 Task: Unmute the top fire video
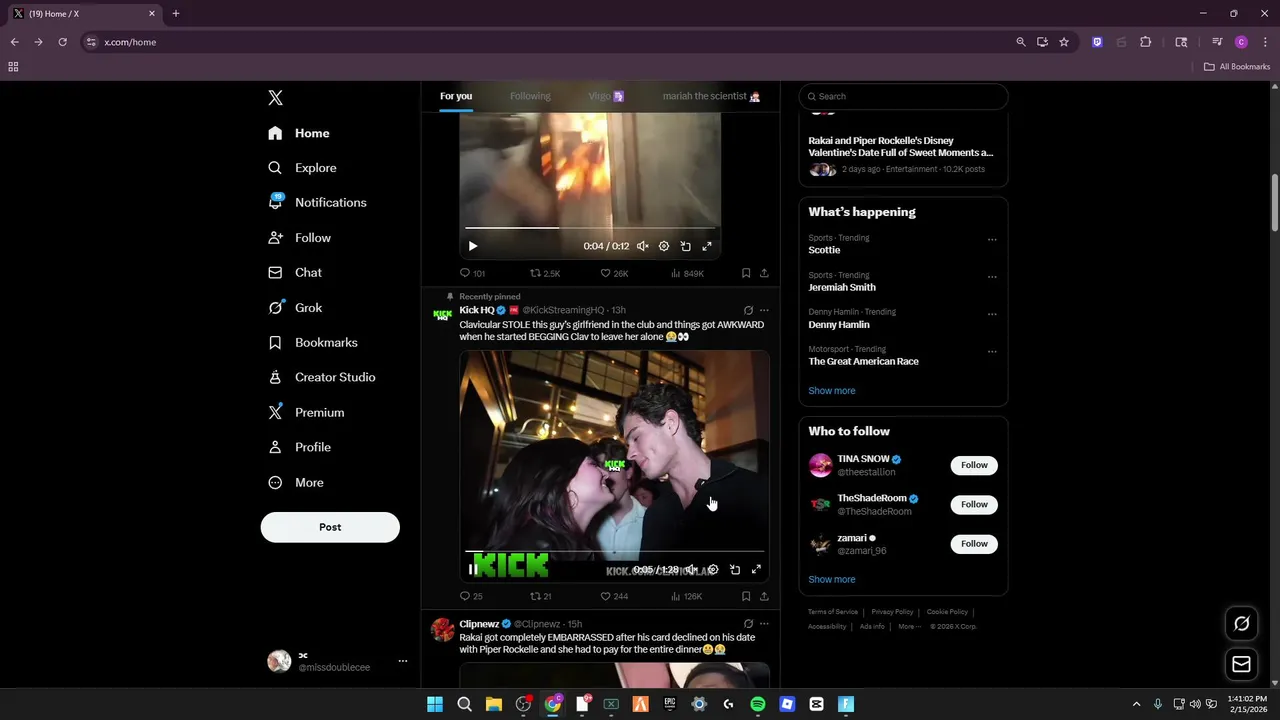click(643, 246)
